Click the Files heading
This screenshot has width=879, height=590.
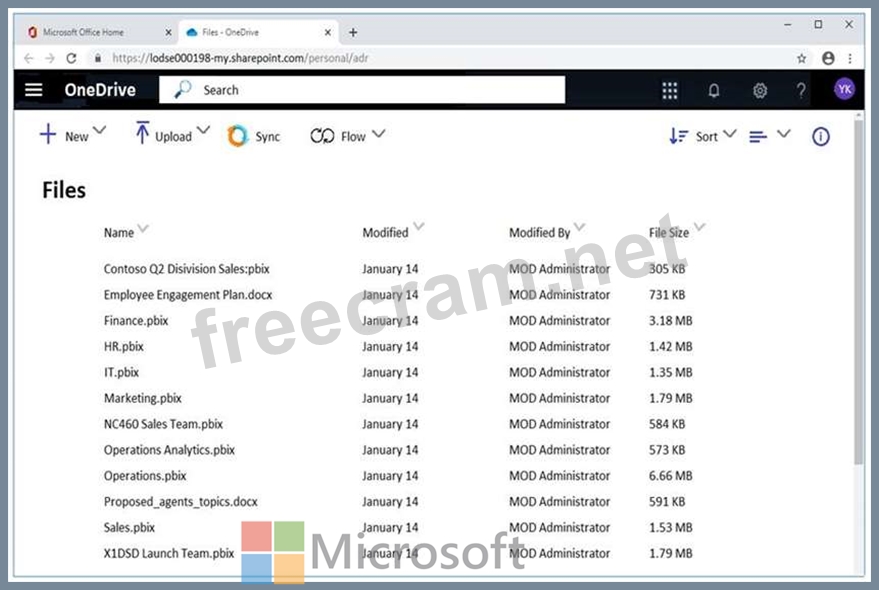64,190
